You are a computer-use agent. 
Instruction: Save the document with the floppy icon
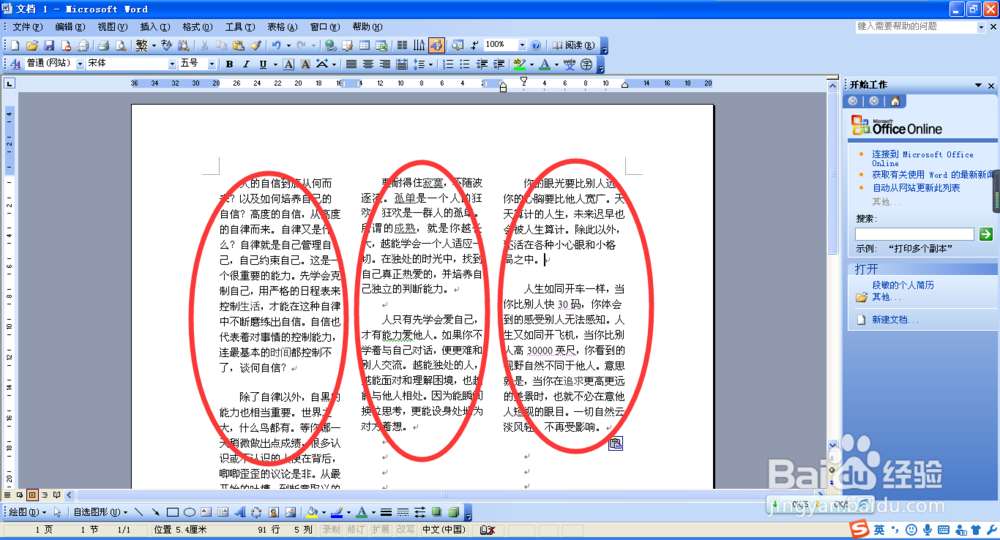[49, 45]
